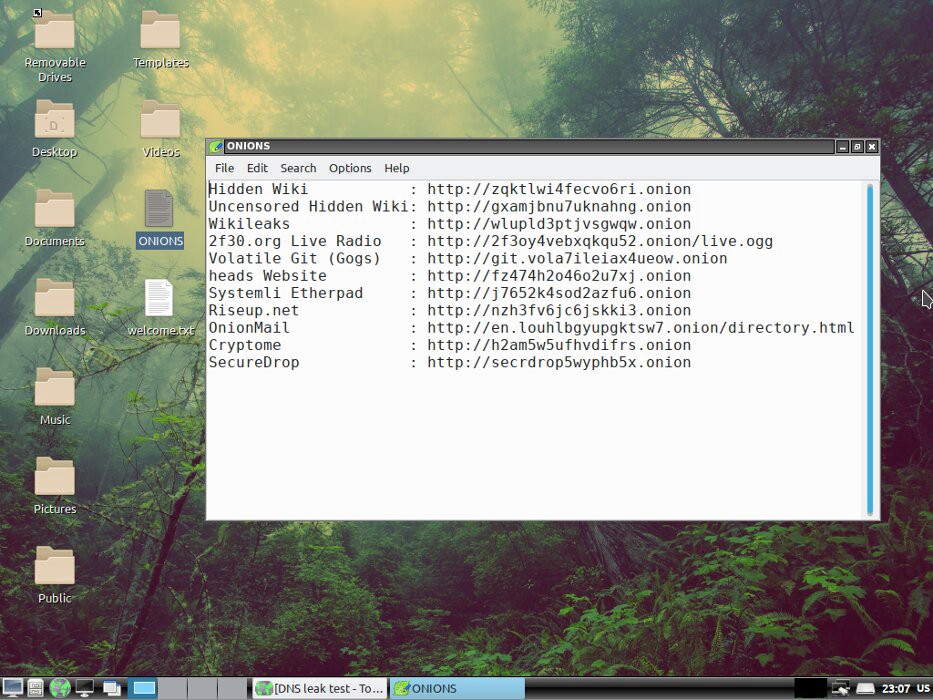Image resolution: width=933 pixels, height=700 pixels.
Task: Select the Downloads folder icon
Action: 55,298
